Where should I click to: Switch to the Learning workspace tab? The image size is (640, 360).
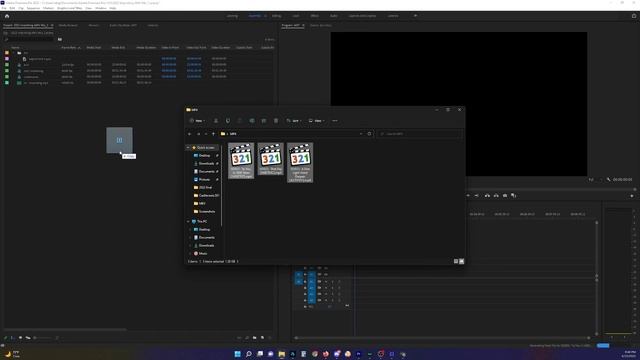pos(232,16)
